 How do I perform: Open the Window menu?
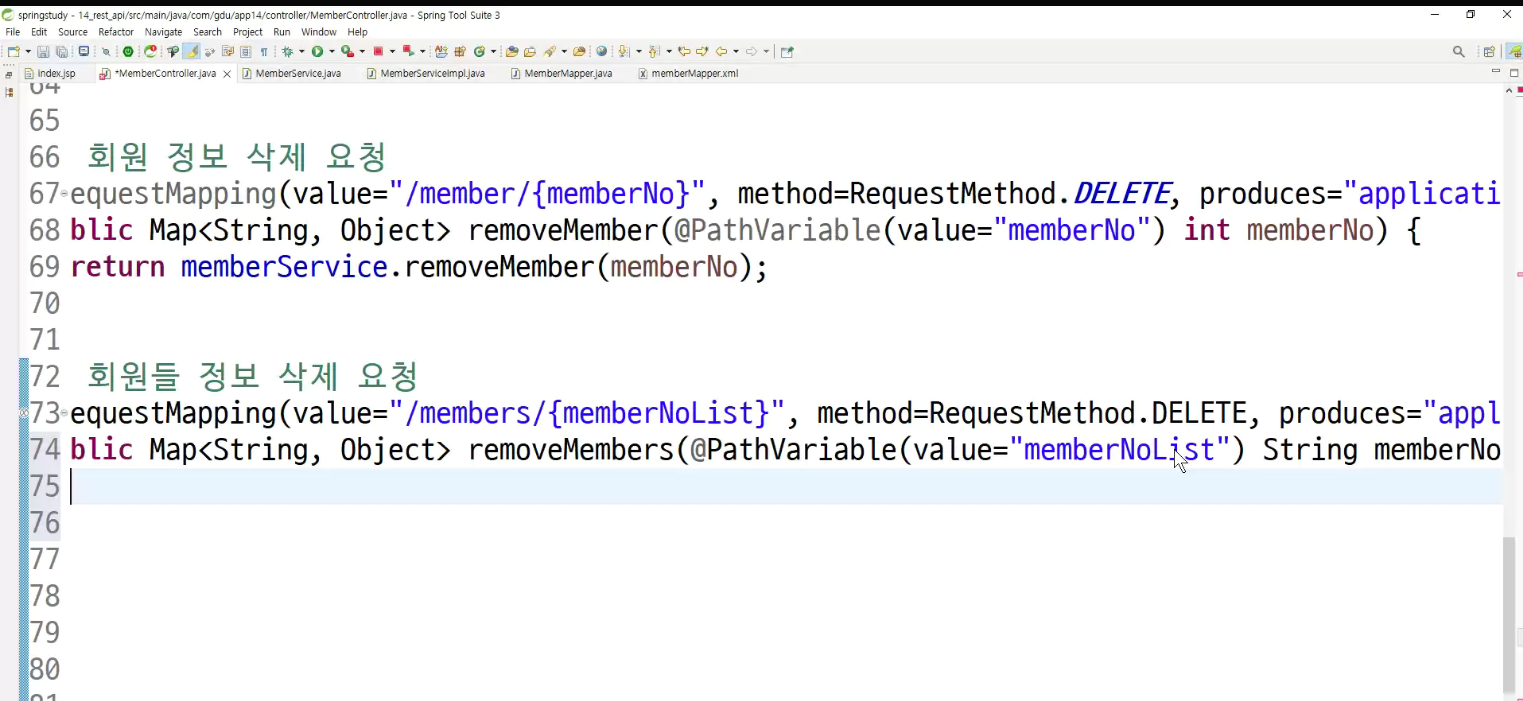click(x=319, y=32)
